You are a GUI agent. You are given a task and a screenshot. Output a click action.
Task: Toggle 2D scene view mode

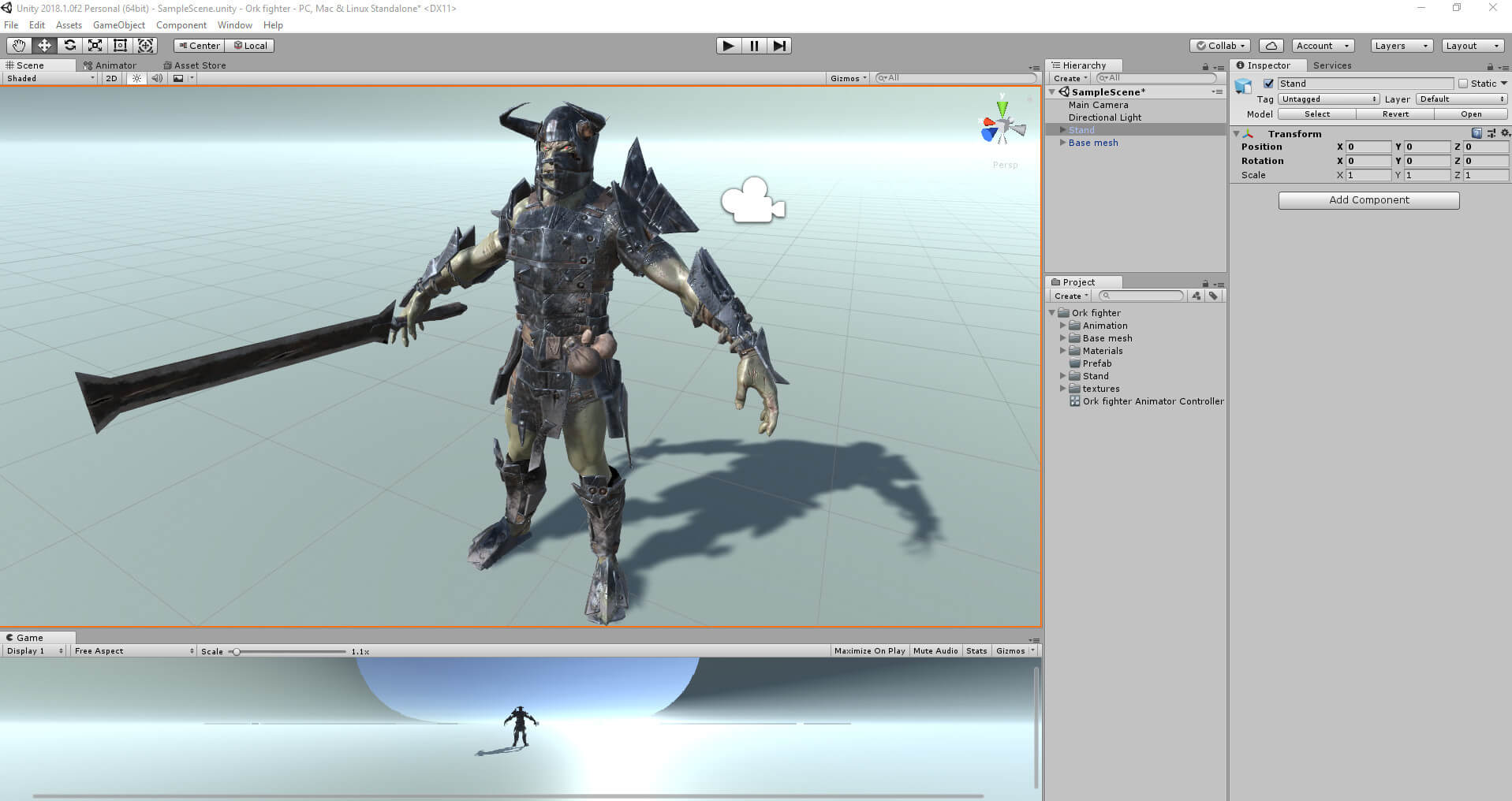[x=111, y=78]
